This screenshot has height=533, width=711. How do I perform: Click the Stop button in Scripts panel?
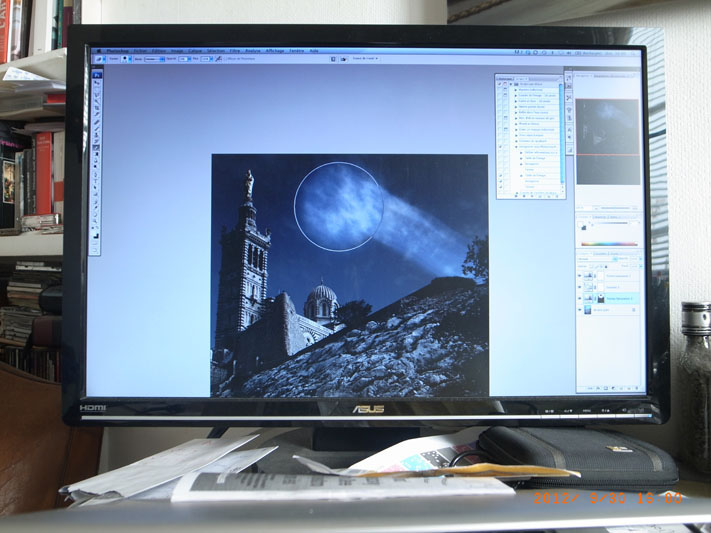tap(516, 196)
